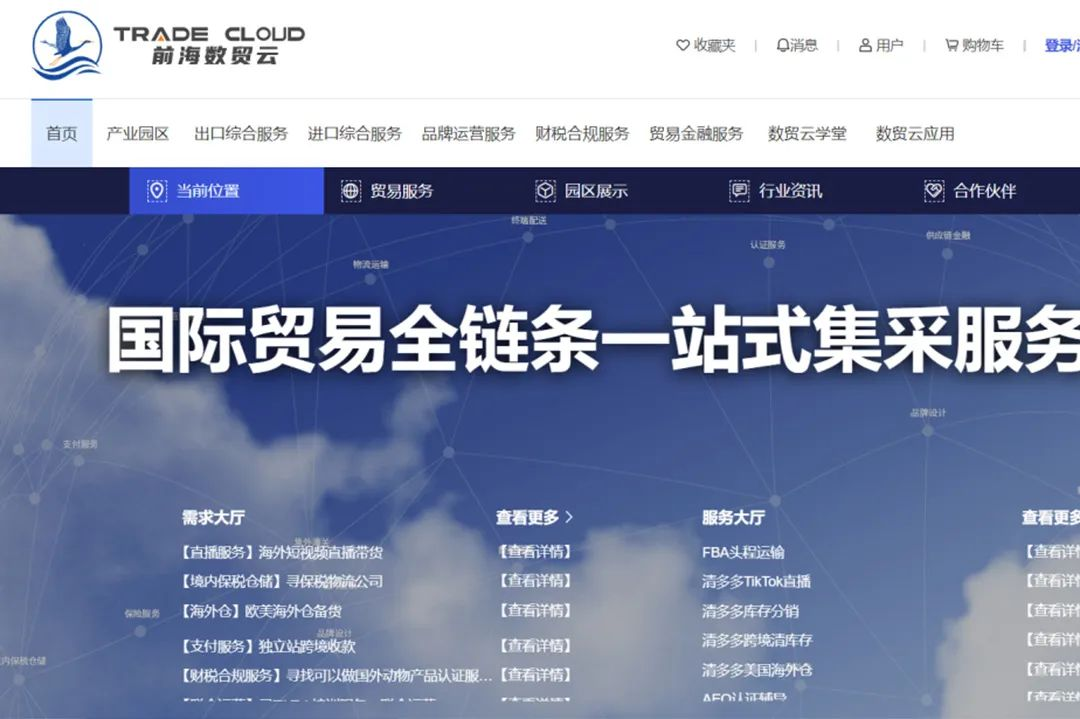Open the 出口综合服务 menu item
Viewport: 1080px width, 719px height.
tap(240, 134)
